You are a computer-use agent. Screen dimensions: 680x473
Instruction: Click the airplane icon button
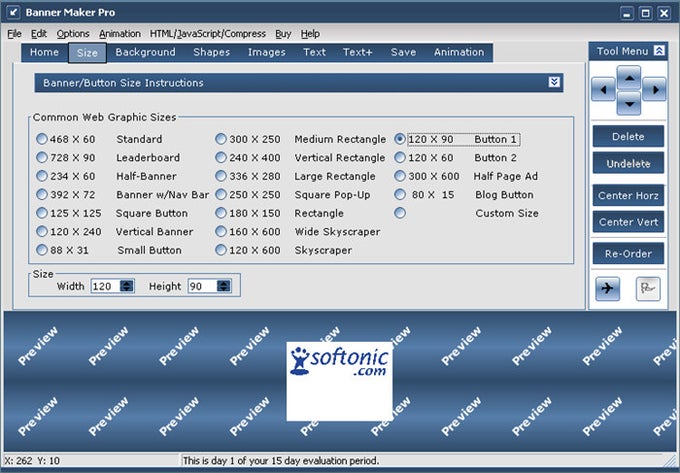coord(608,288)
